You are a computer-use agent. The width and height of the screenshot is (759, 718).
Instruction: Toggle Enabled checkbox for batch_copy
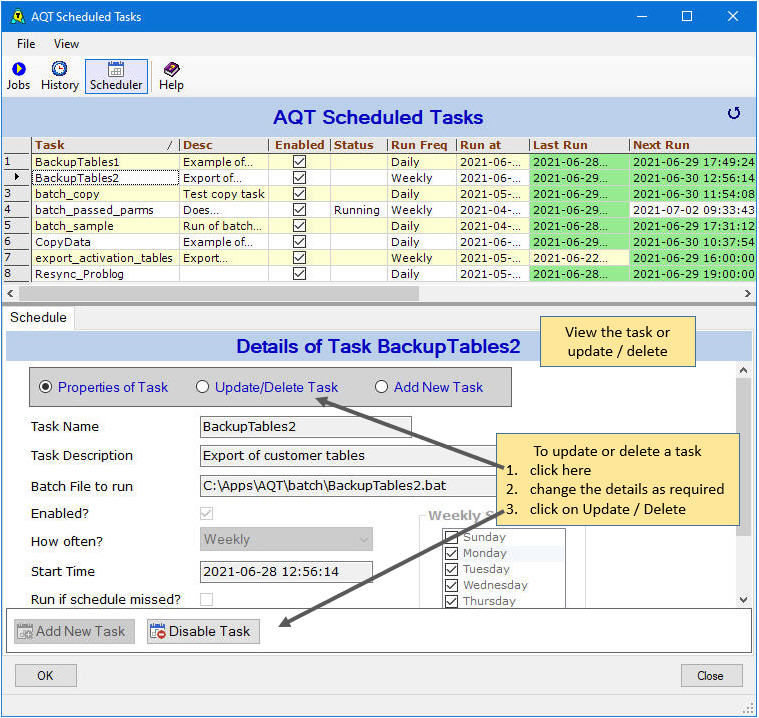tap(300, 194)
